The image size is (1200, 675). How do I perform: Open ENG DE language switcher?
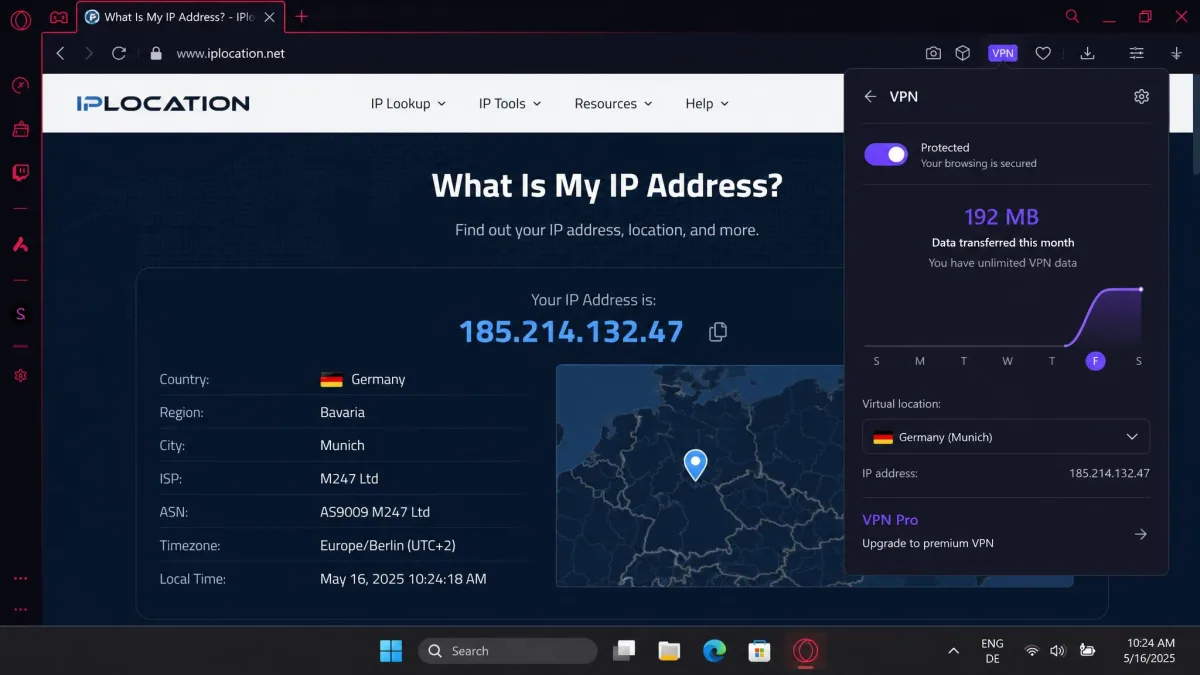pos(992,651)
